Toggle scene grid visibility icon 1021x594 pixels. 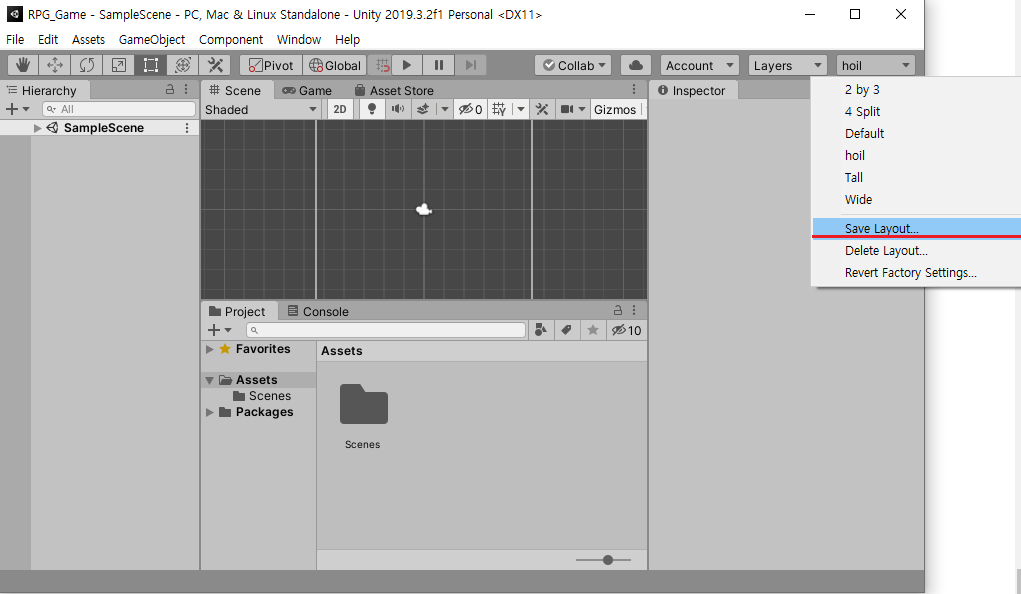click(x=499, y=109)
